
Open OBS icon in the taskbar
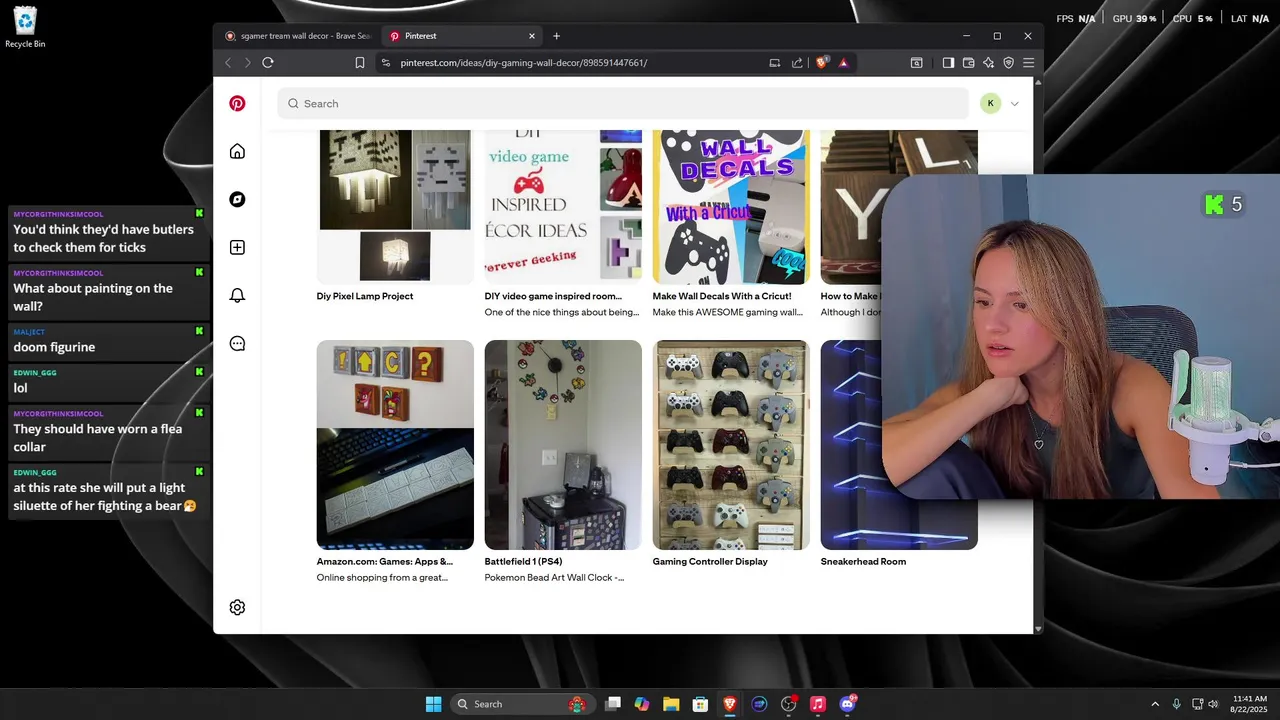click(789, 704)
